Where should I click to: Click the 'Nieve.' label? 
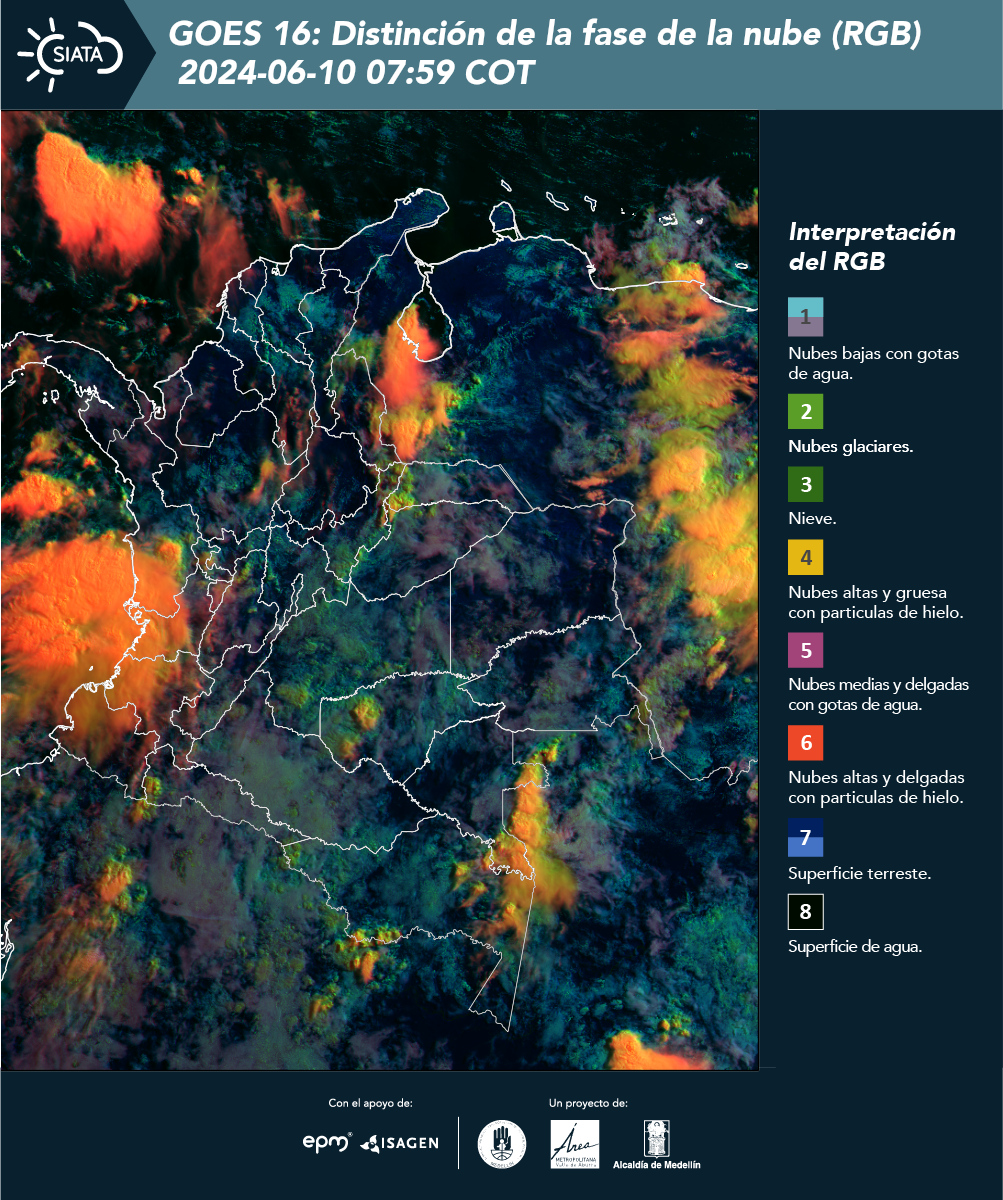812,519
